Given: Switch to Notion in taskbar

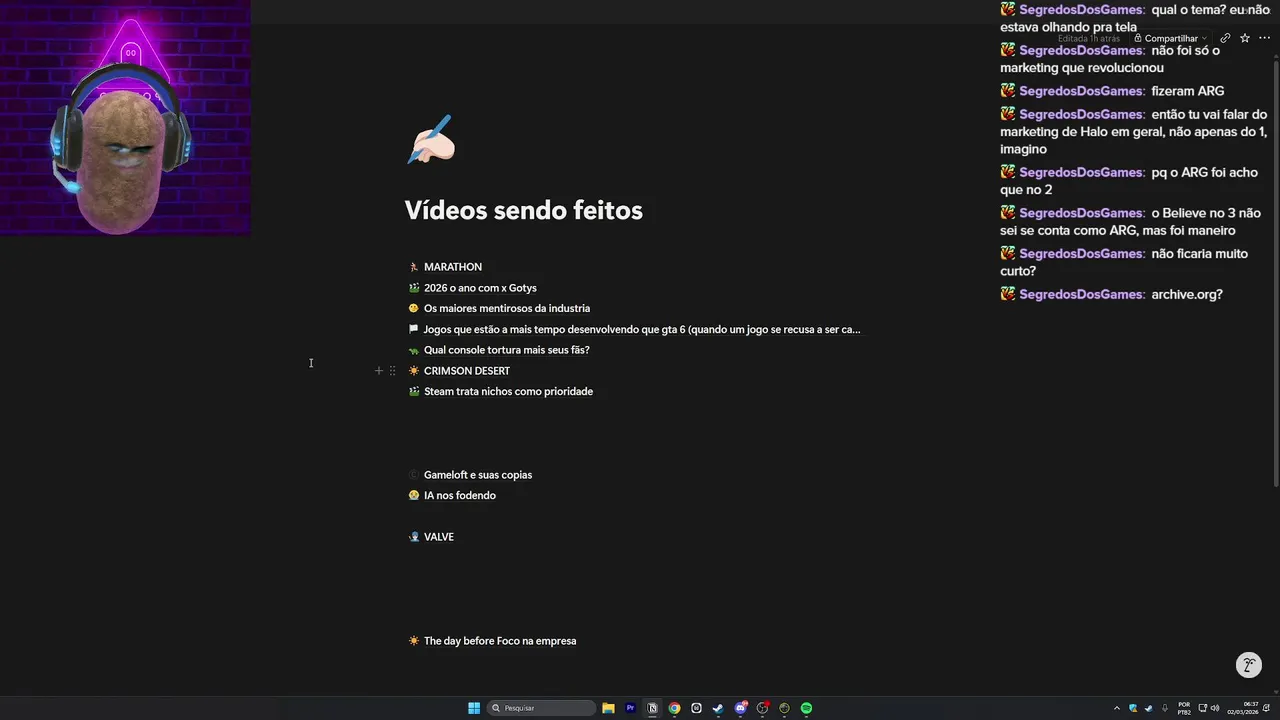Looking at the screenshot, I should point(652,708).
